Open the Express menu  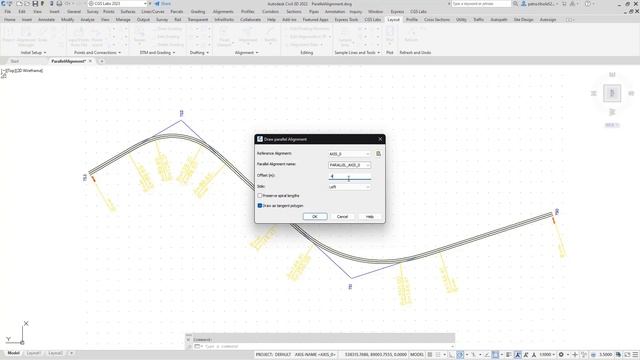pos(397,12)
